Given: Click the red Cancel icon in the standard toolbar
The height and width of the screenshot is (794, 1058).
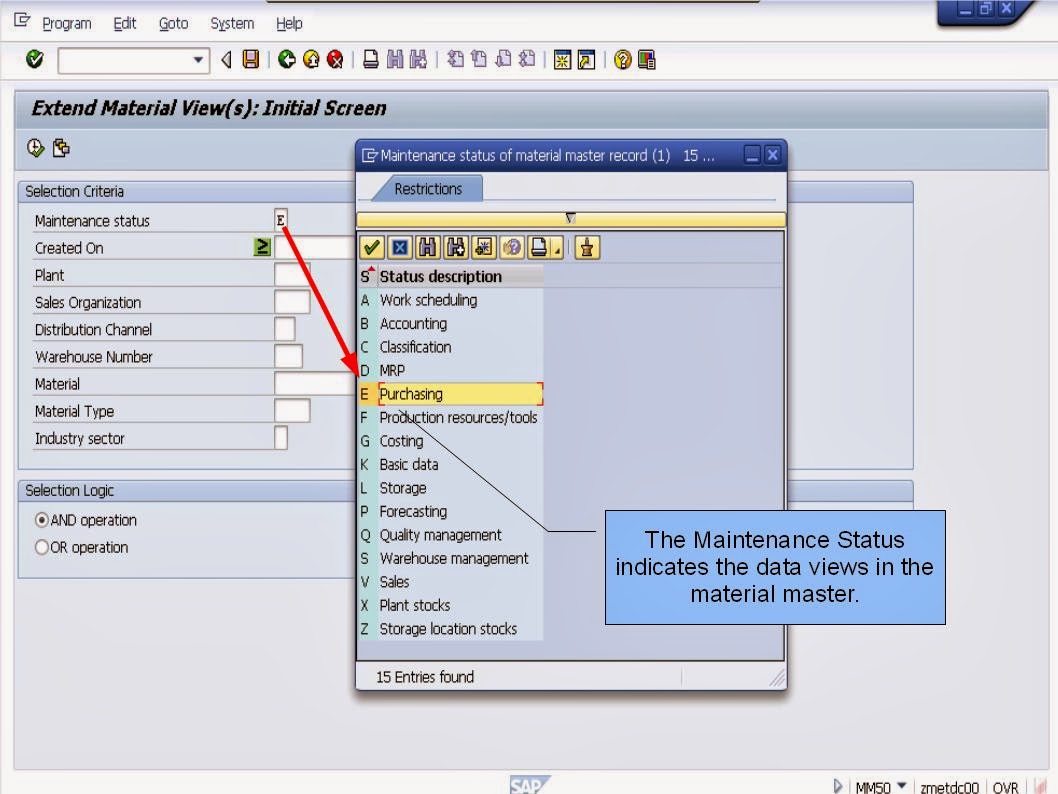Looking at the screenshot, I should coord(336,60).
